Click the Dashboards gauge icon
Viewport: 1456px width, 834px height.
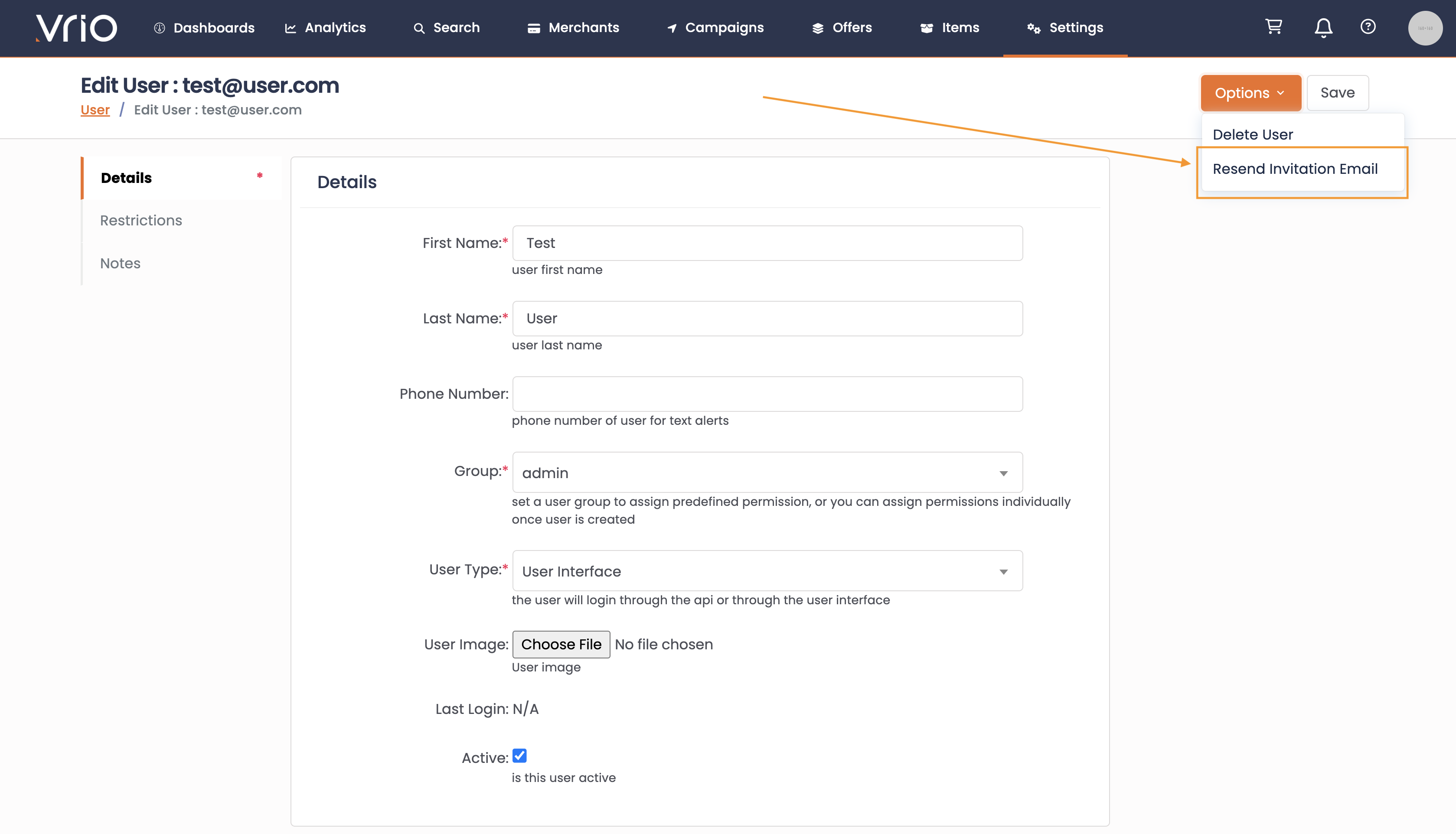point(159,28)
